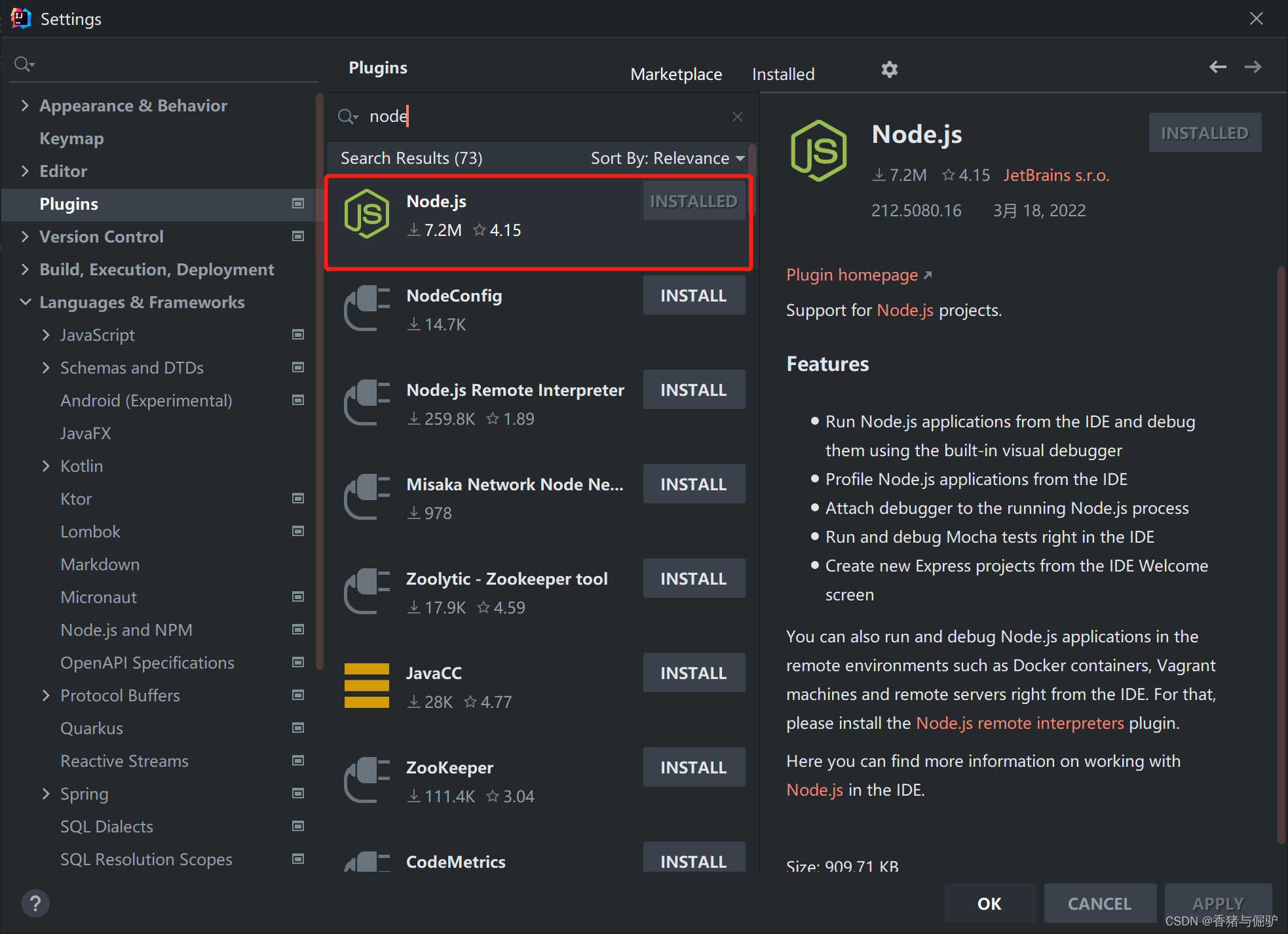The height and width of the screenshot is (934, 1288).
Task: Expand Version Control section
Action: [x=25, y=237]
